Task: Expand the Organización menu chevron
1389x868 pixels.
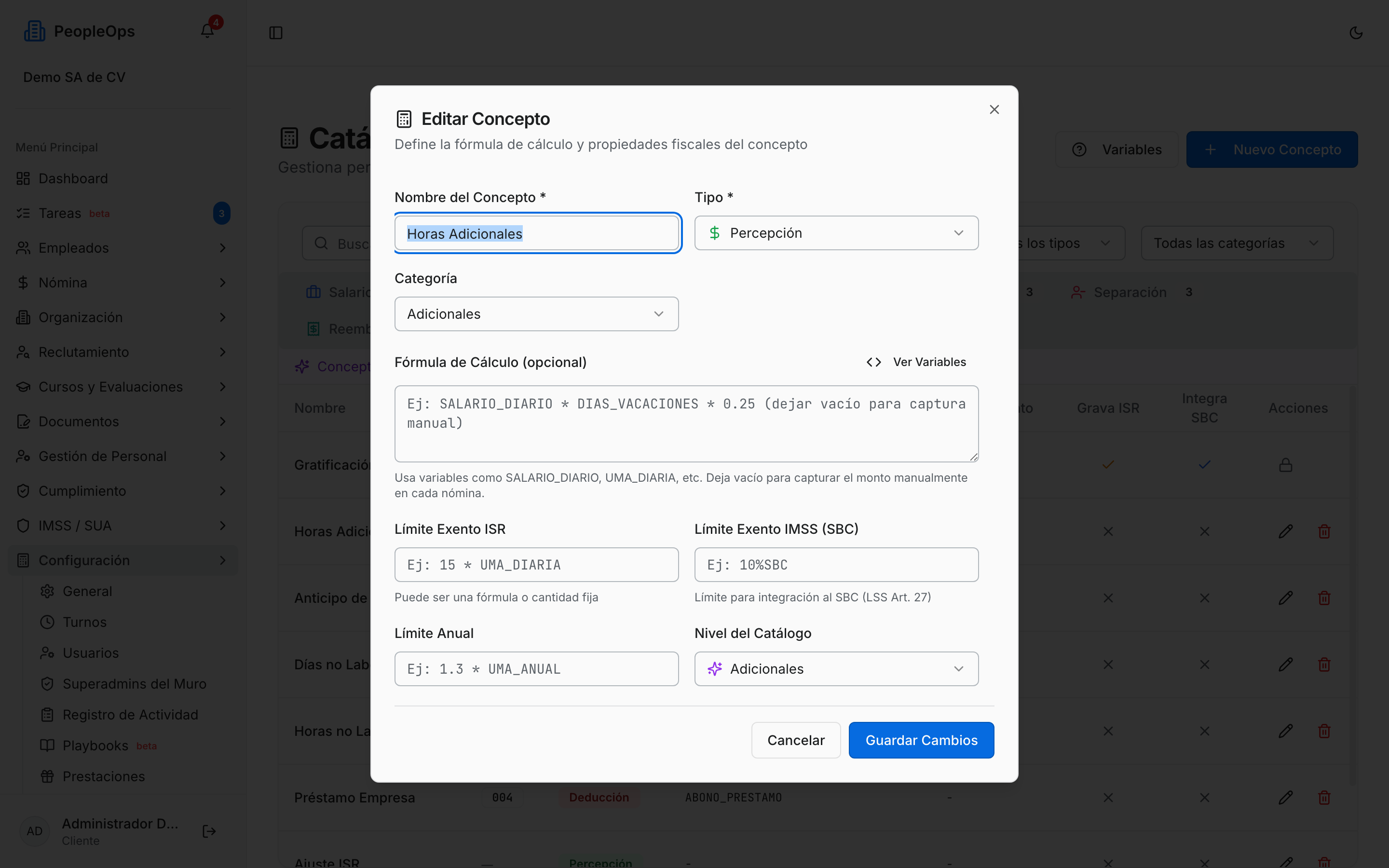Action: tap(223, 317)
